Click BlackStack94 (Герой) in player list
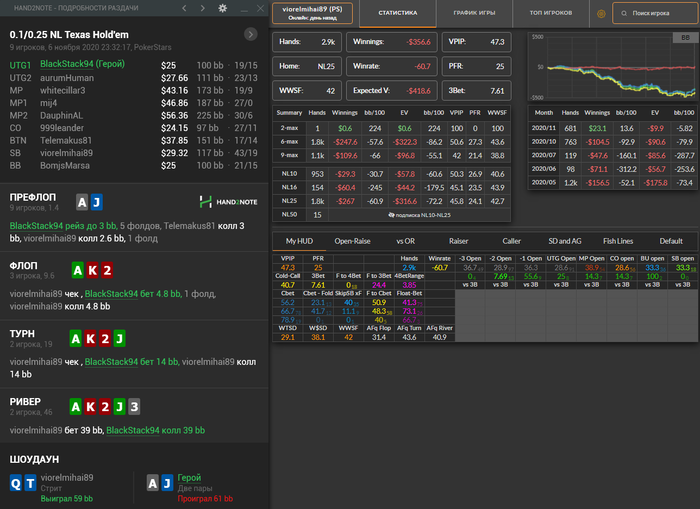Screen dimensions: 700x509 [82, 64]
